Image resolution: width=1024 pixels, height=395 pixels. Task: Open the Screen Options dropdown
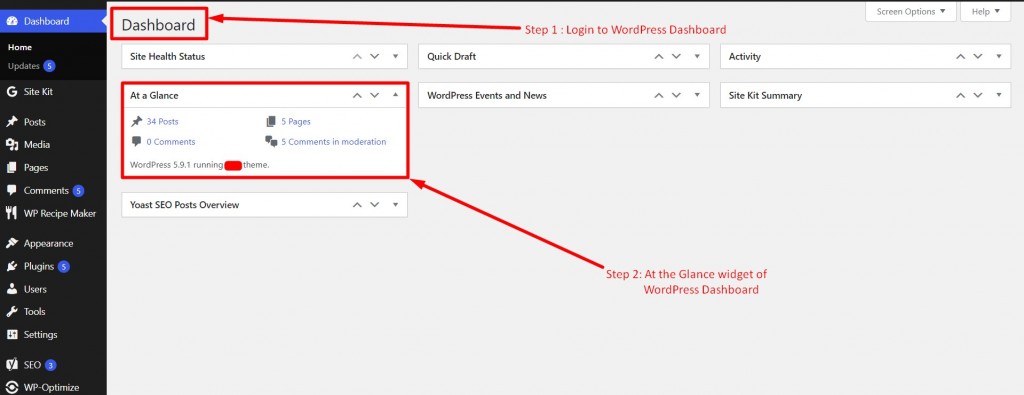[x=910, y=12]
